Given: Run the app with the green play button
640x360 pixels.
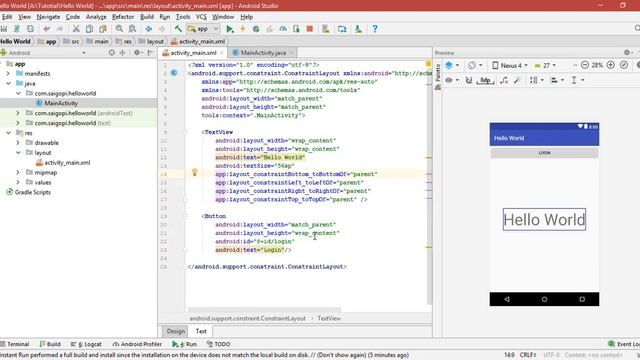Looking at the screenshot, I should (230, 29).
